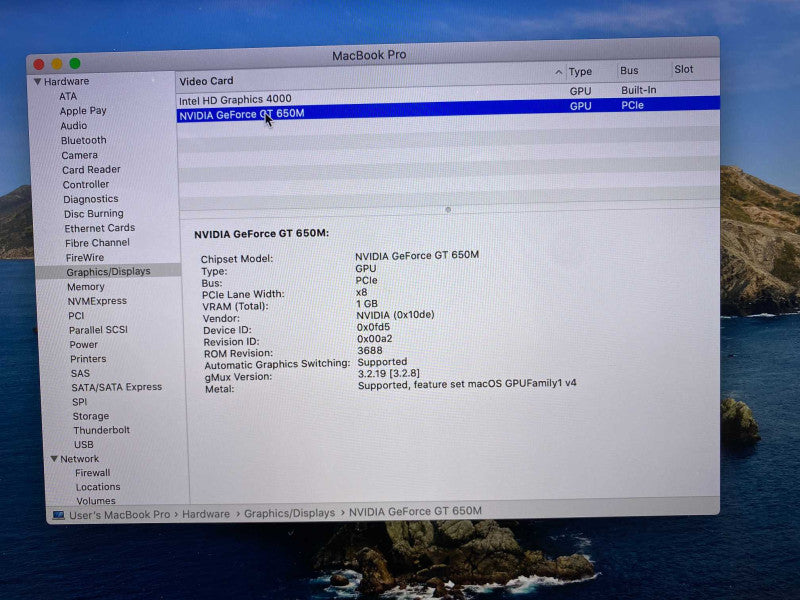The height and width of the screenshot is (600, 800).
Task: Select Diagnostics in the sidebar
Action: click(90, 199)
